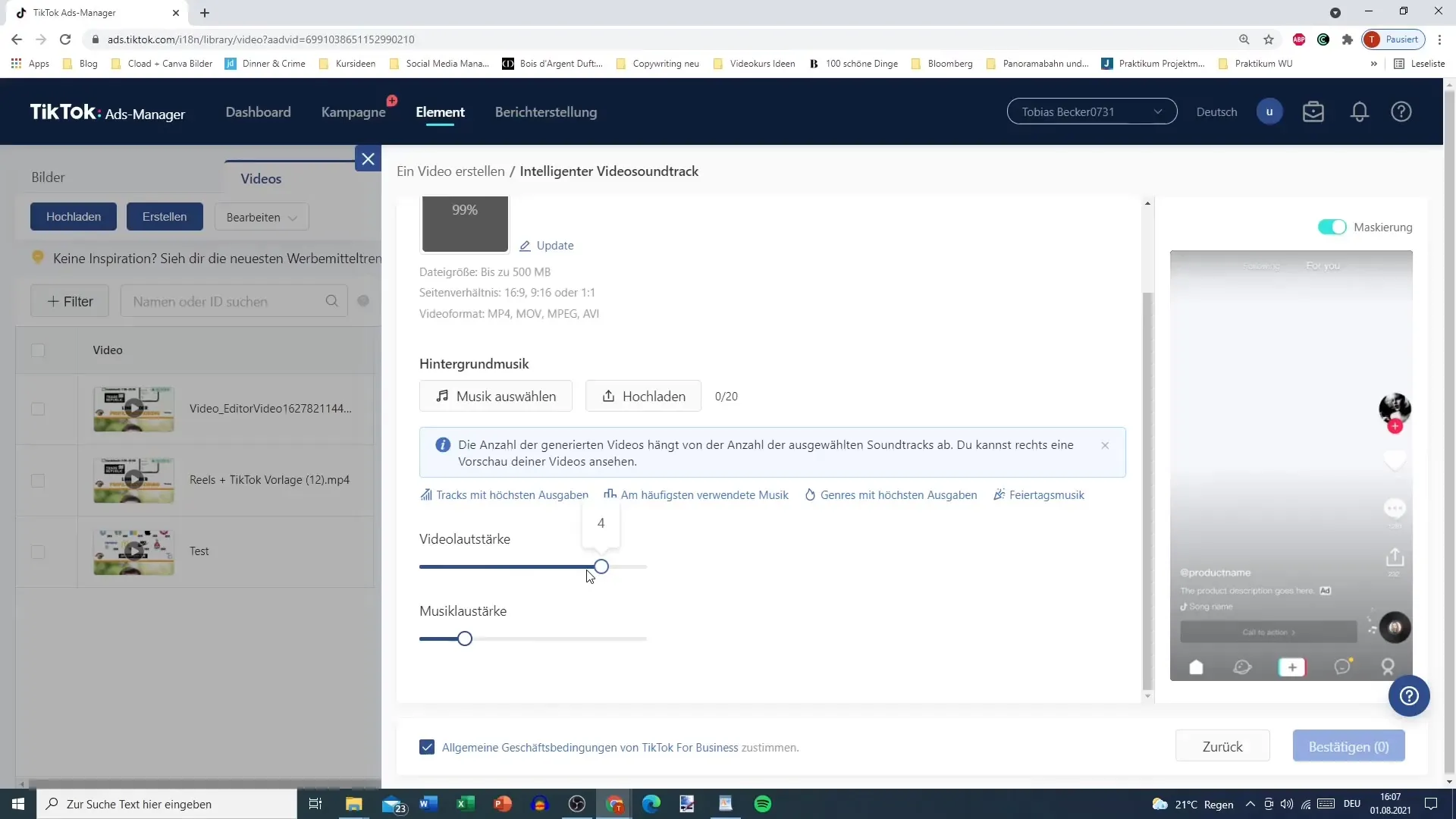This screenshot has width=1456, height=819.
Task: Open the Kampagne menu
Action: (353, 112)
